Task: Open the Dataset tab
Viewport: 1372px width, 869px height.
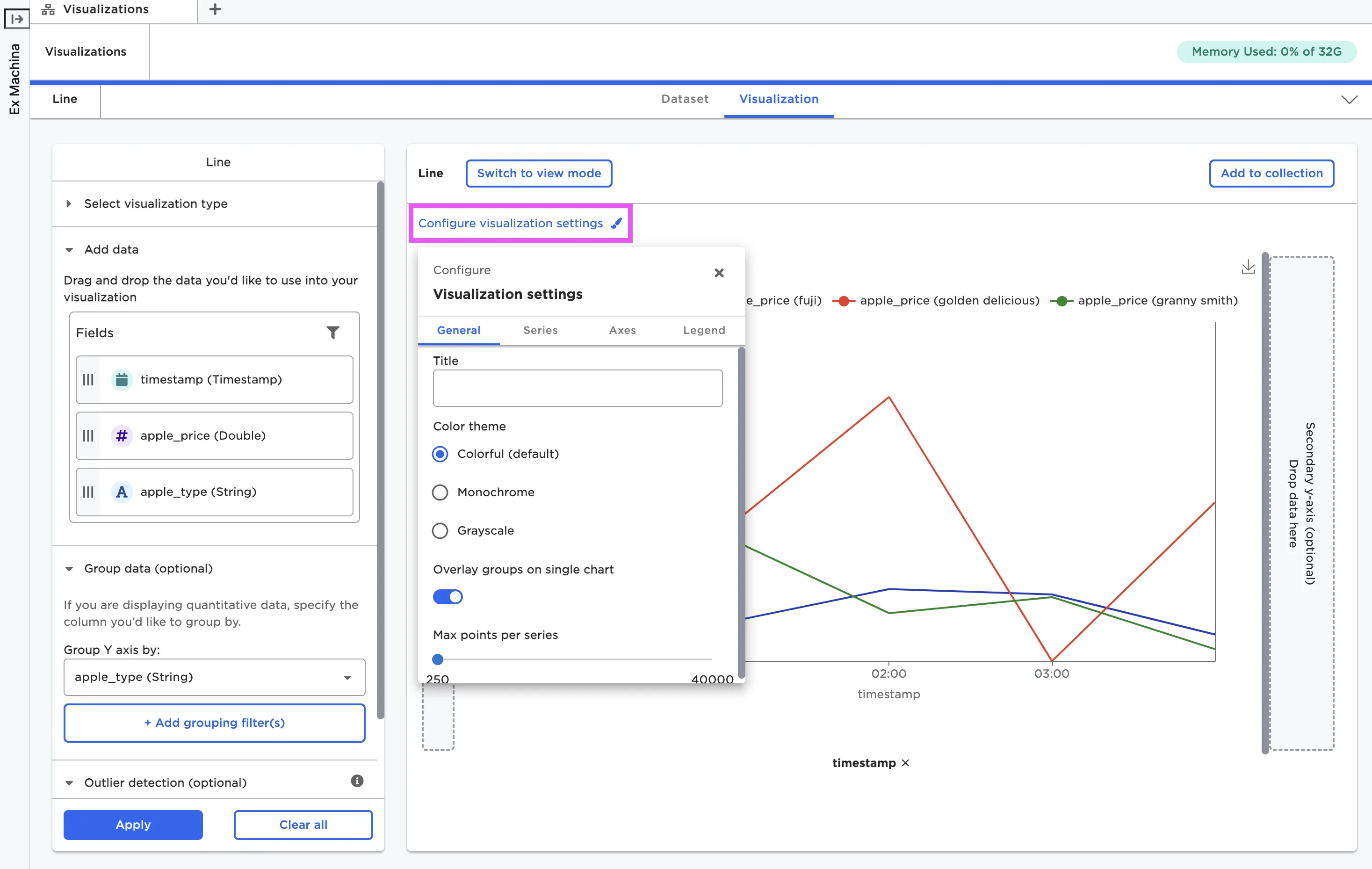Action: (685, 99)
